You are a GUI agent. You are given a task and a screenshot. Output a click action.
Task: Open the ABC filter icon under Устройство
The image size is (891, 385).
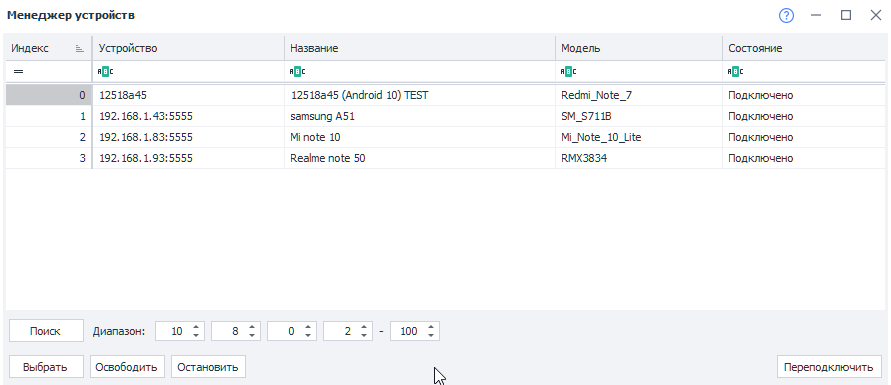(x=106, y=72)
